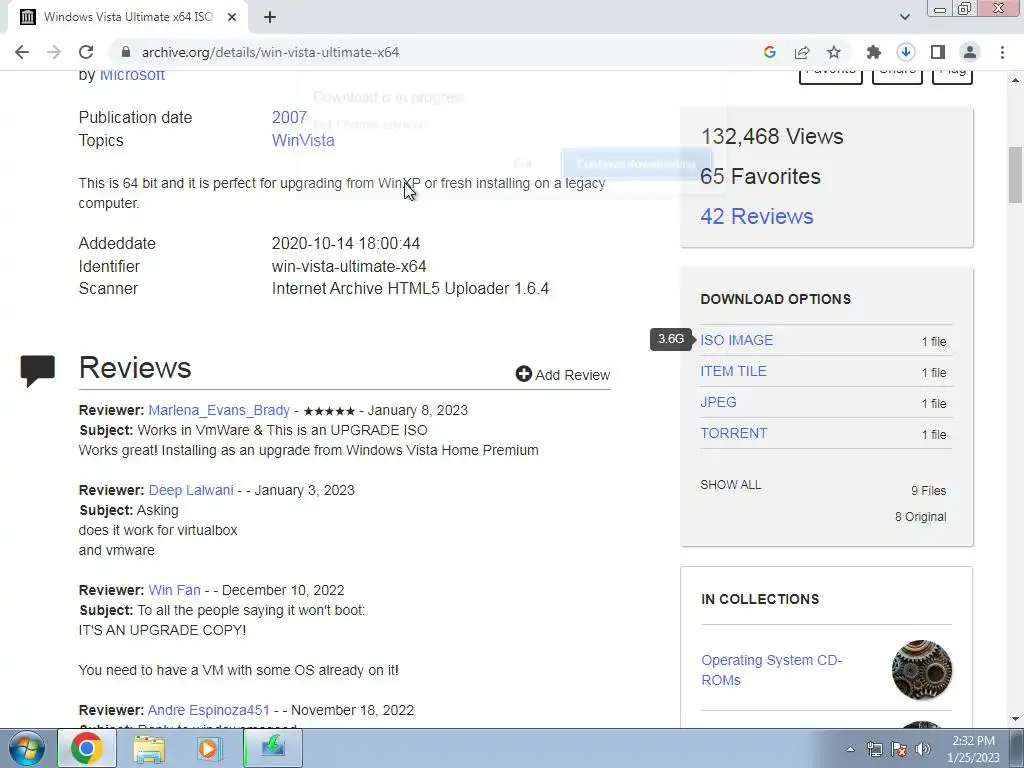Open the WinVista topic link
The image size is (1024, 768).
coord(303,140)
